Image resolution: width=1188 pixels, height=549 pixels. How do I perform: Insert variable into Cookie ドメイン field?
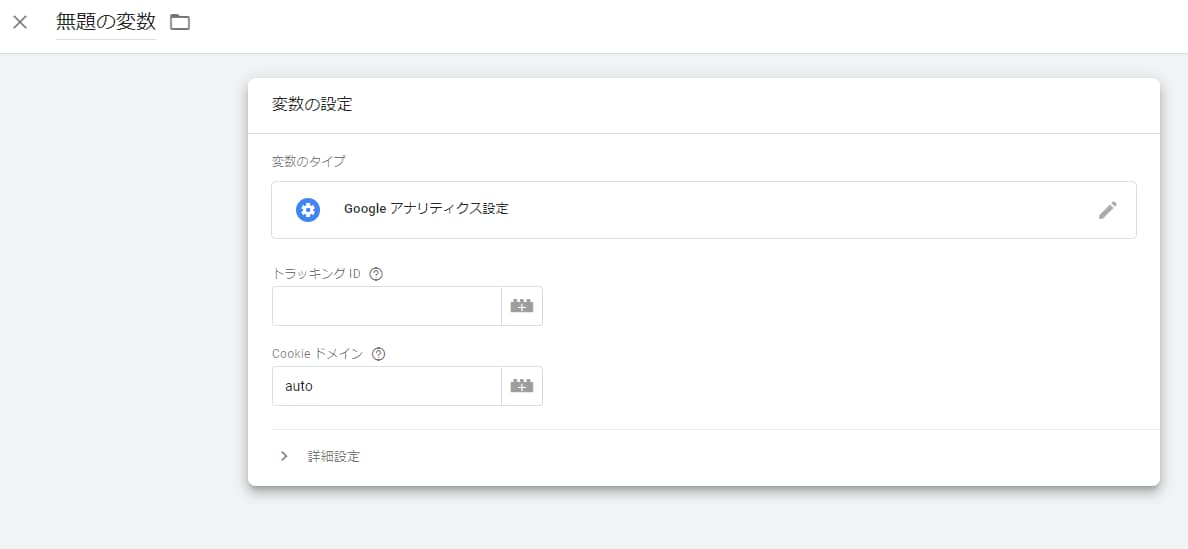[x=522, y=386]
